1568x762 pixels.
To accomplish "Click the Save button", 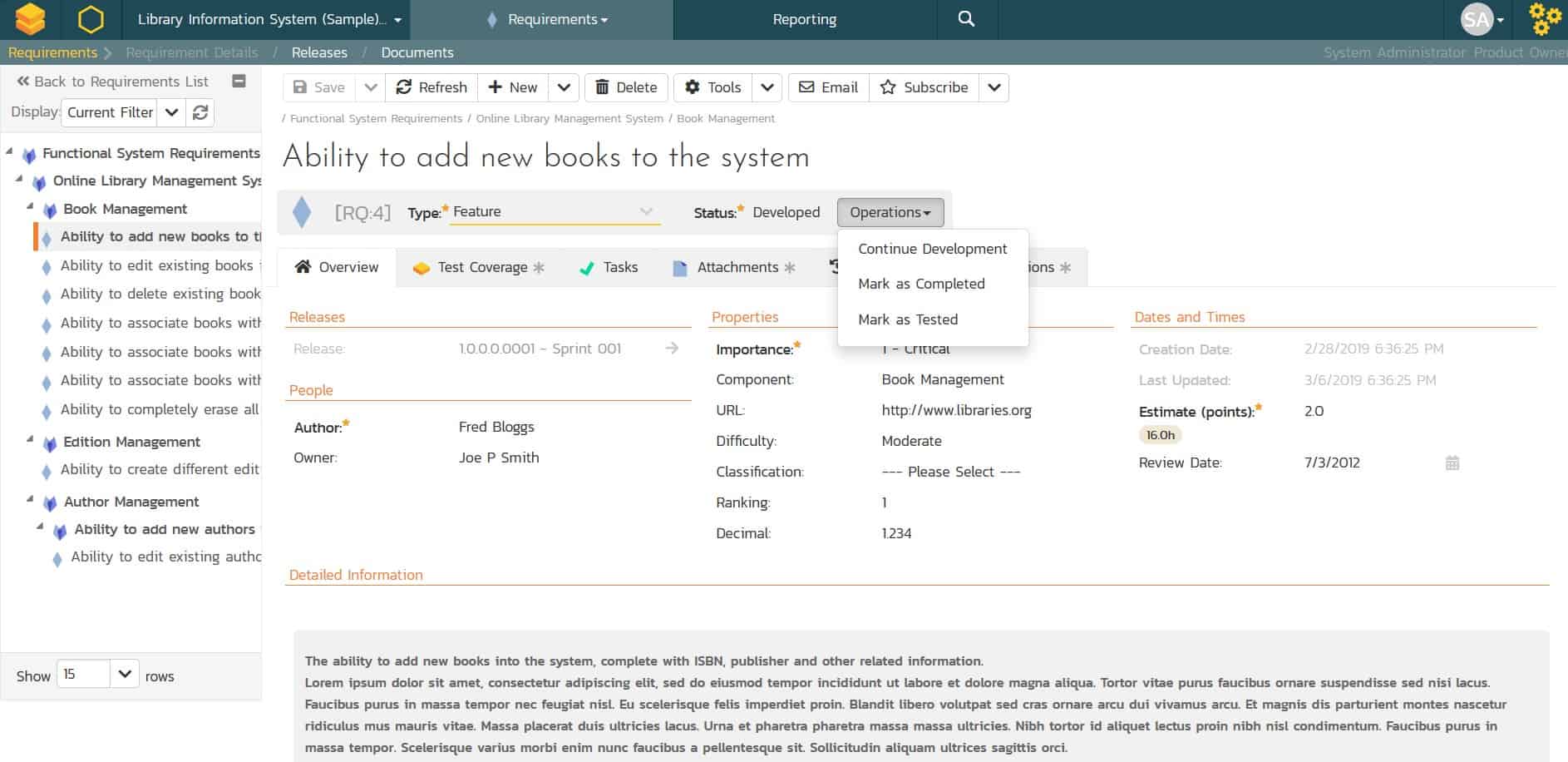I will click(319, 87).
